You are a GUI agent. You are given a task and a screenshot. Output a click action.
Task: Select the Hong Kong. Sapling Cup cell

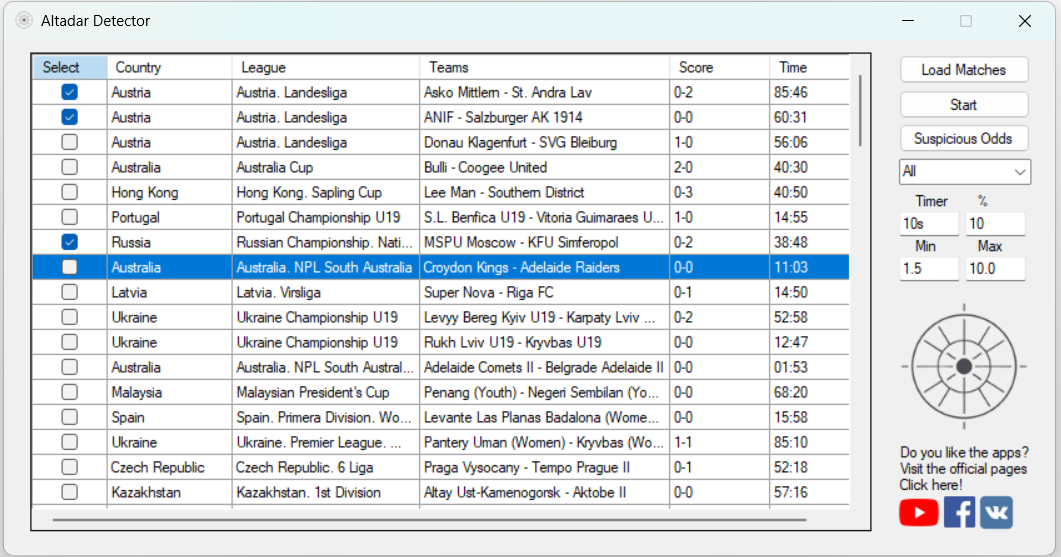pos(325,192)
